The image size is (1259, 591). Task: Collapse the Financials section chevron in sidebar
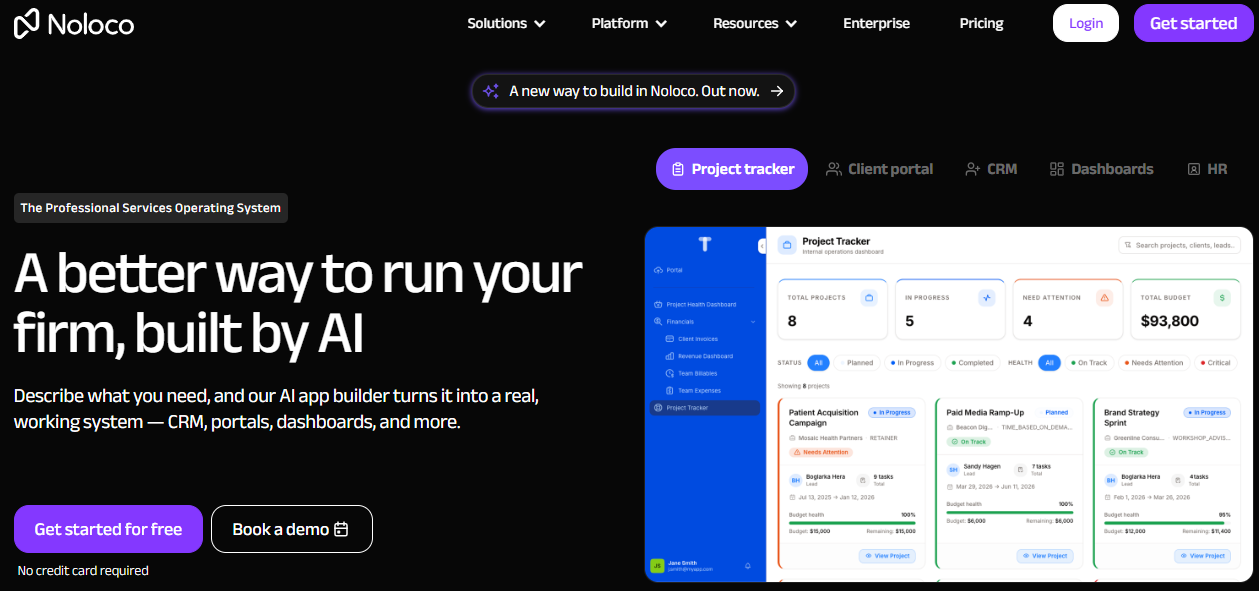click(753, 322)
